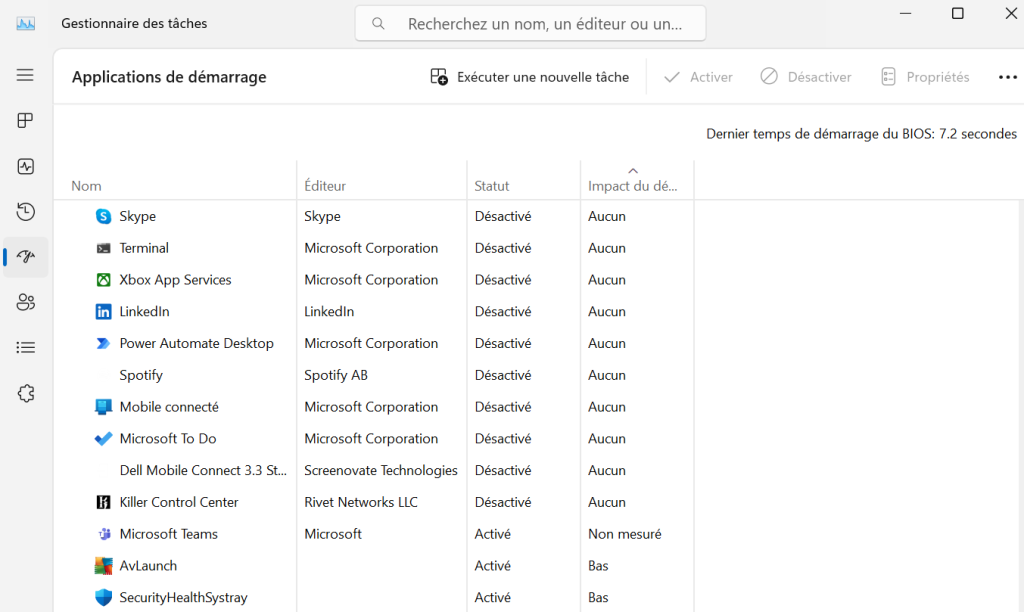The width and height of the screenshot is (1024, 612).
Task: Switch to the Processes page icon
Action: (x=25, y=121)
